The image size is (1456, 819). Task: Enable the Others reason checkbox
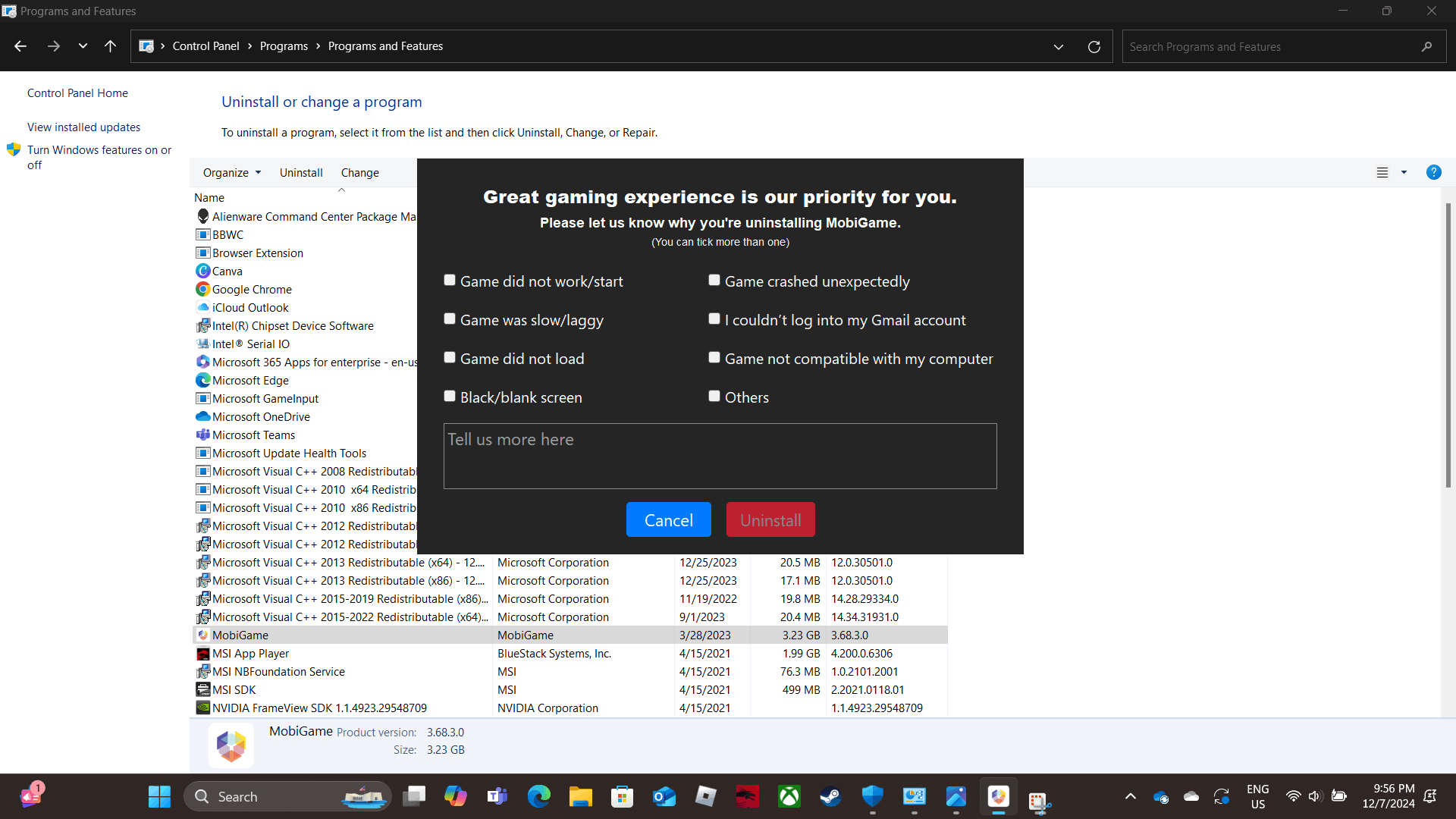pyautogui.click(x=714, y=396)
